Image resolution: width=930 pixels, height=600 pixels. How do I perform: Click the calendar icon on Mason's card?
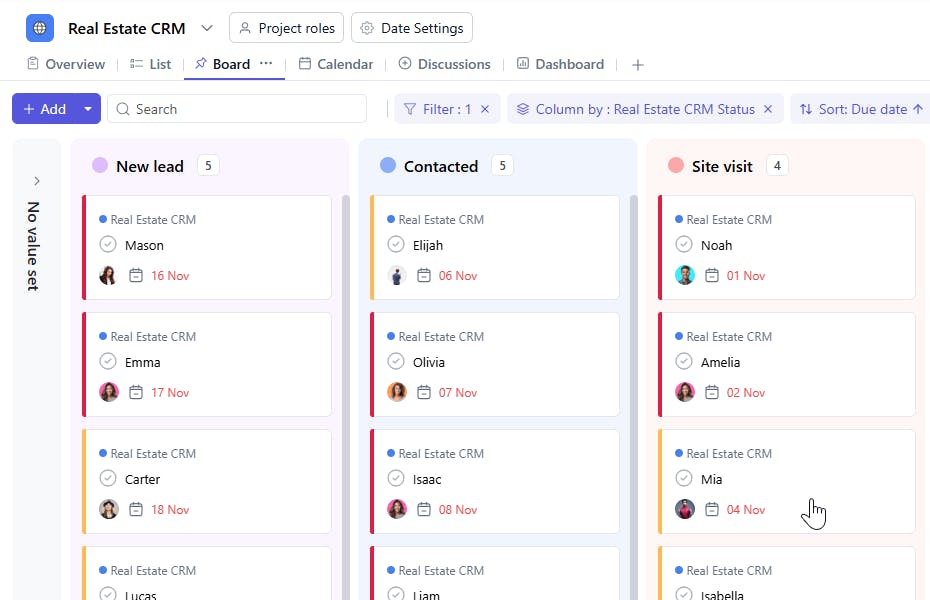[136, 275]
